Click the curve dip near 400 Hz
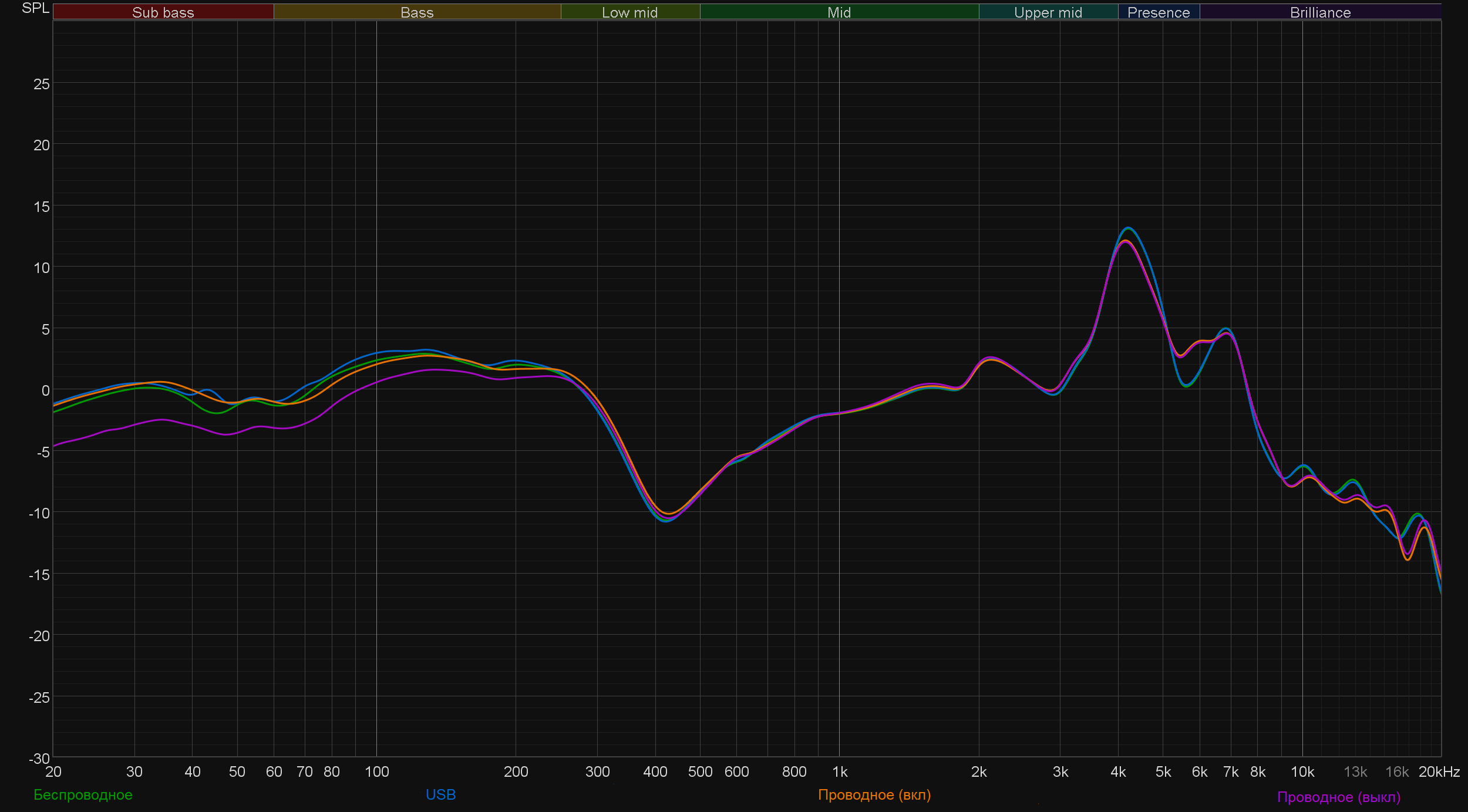Image resolution: width=1468 pixels, height=812 pixels. (x=666, y=520)
